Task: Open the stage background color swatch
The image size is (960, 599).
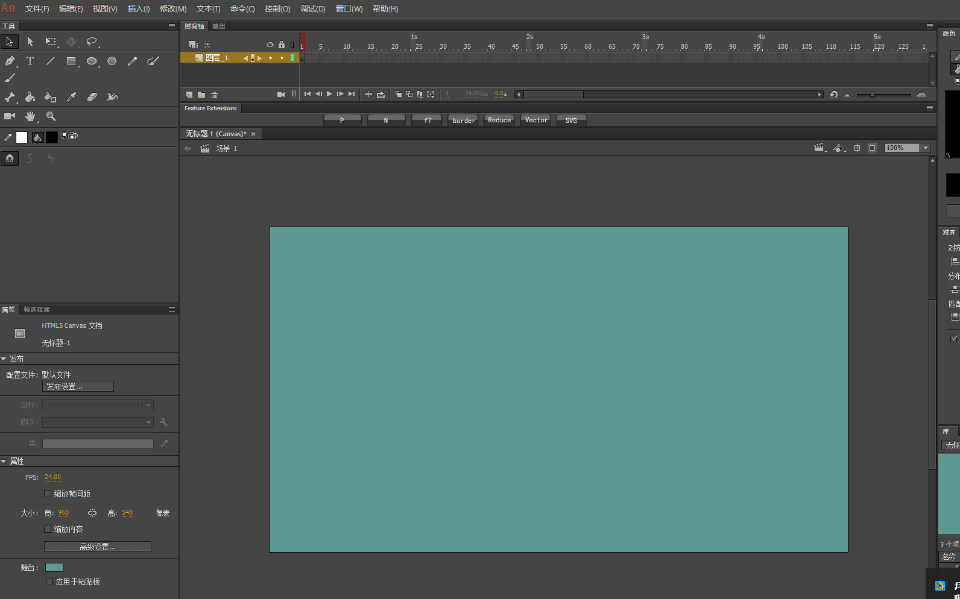Action: [x=54, y=567]
